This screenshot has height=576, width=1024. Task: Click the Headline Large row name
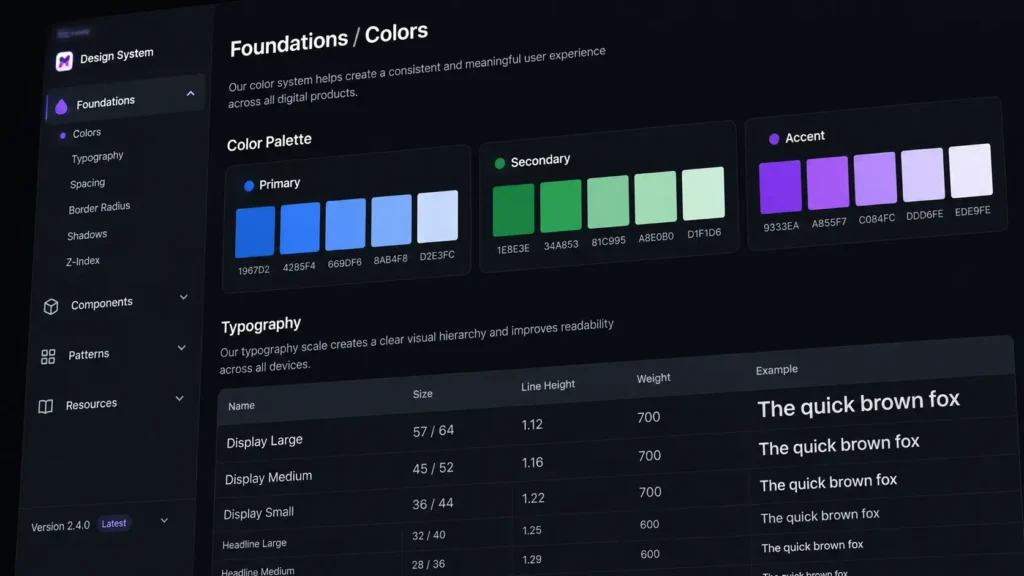(x=254, y=544)
